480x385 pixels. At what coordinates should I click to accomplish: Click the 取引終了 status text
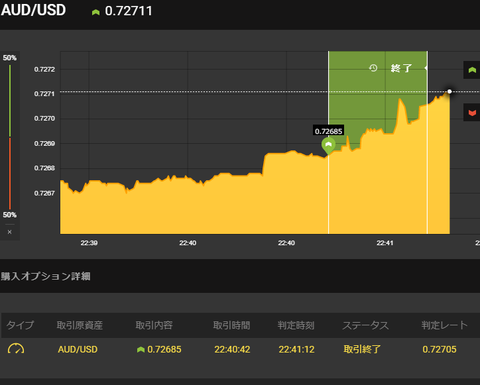point(362,349)
